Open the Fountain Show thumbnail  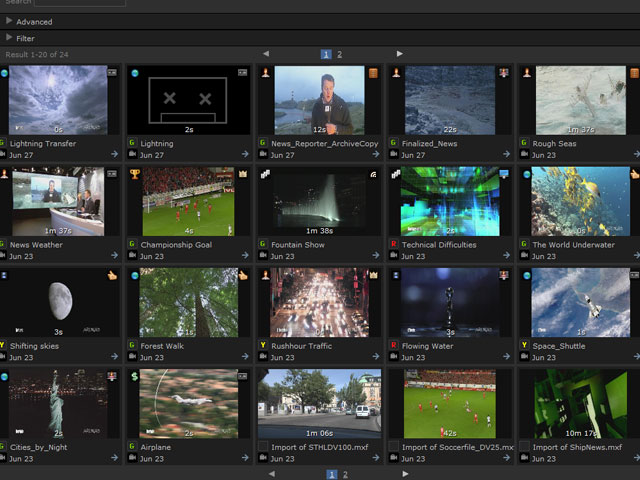pos(319,201)
